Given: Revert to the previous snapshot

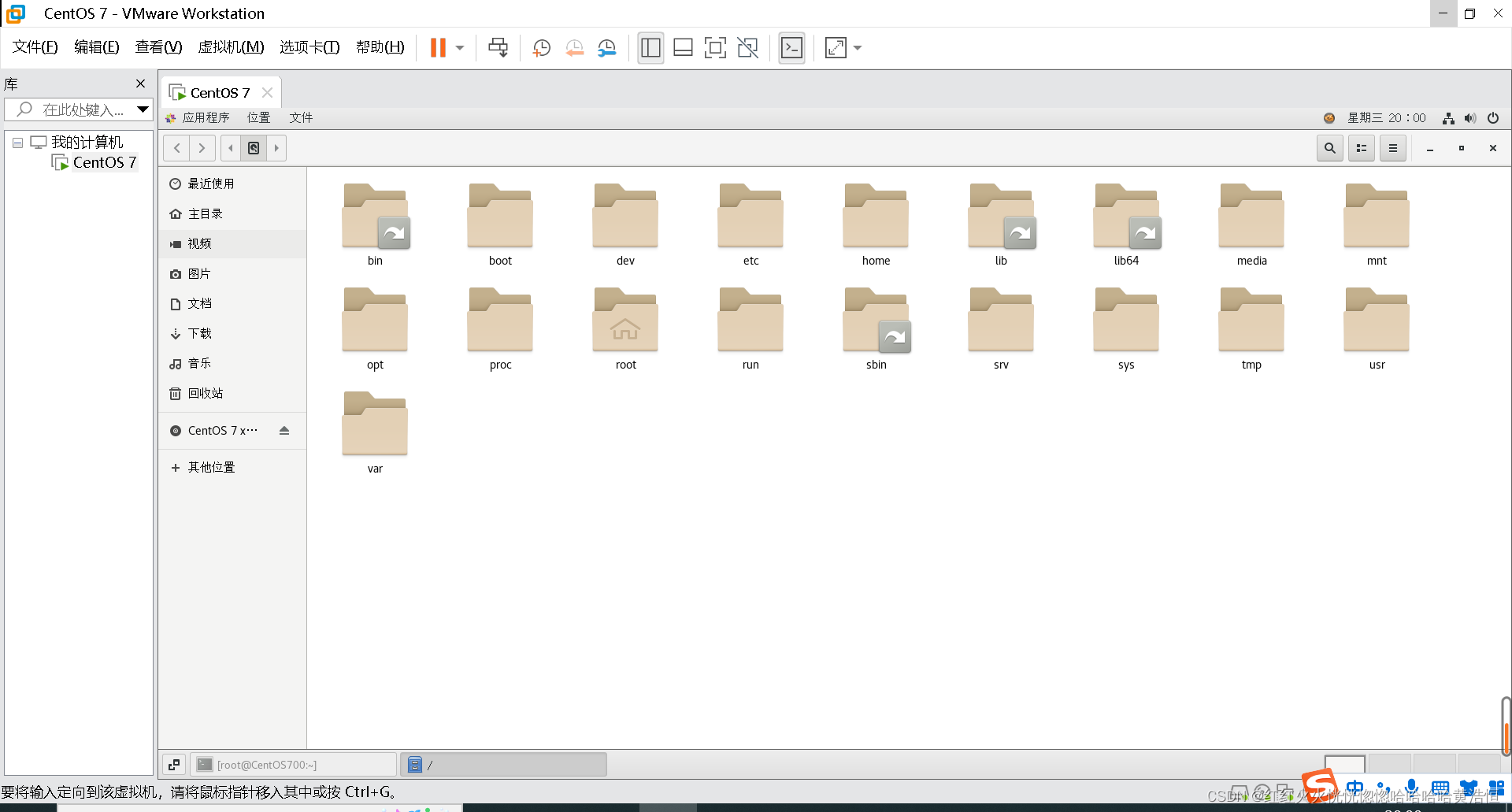Looking at the screenshot, I should [574, 48].
